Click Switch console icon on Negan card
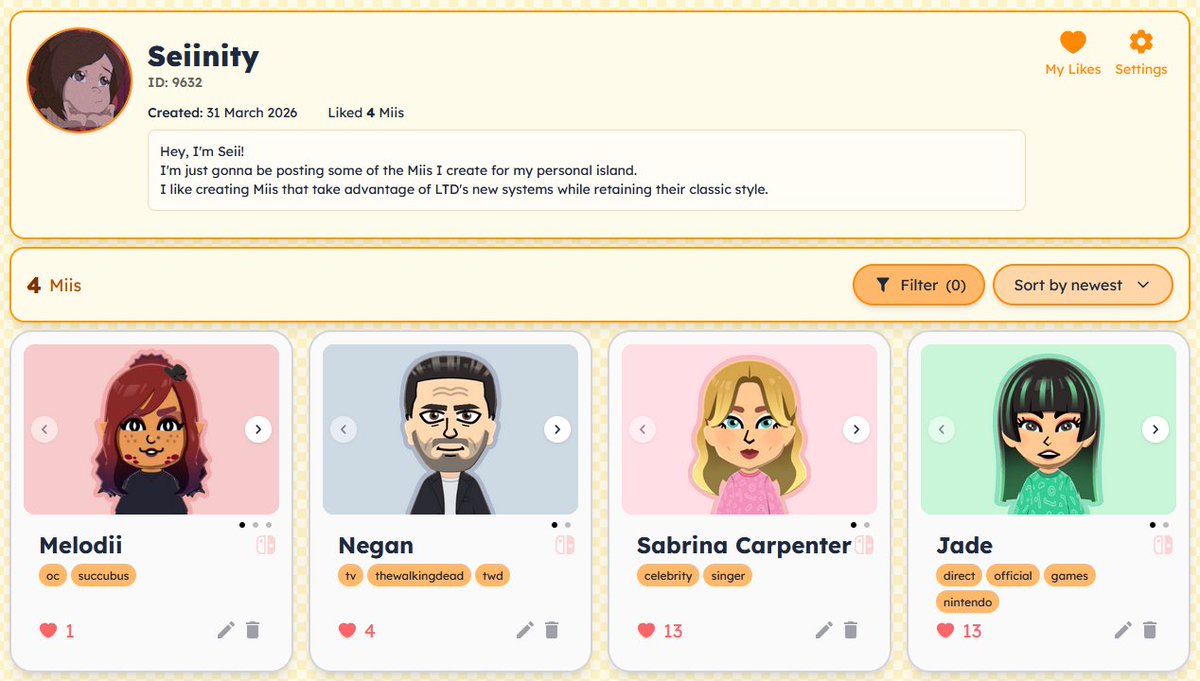The height and width of the screenshot is (681, 1200). point(565,545)
